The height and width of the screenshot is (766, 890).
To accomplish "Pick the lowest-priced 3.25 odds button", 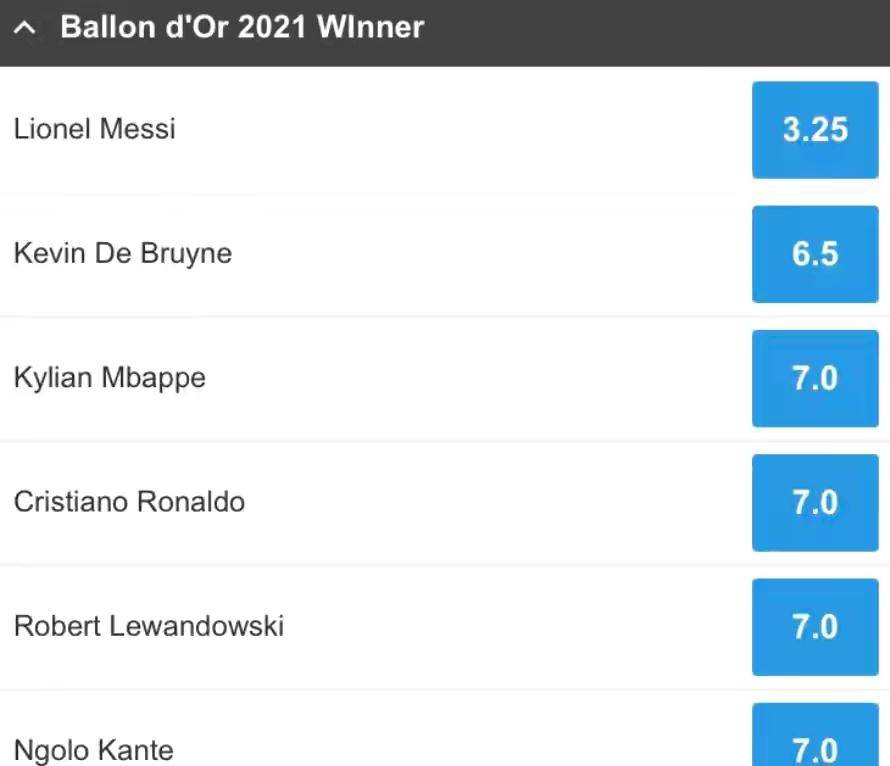I will point(815,130).
